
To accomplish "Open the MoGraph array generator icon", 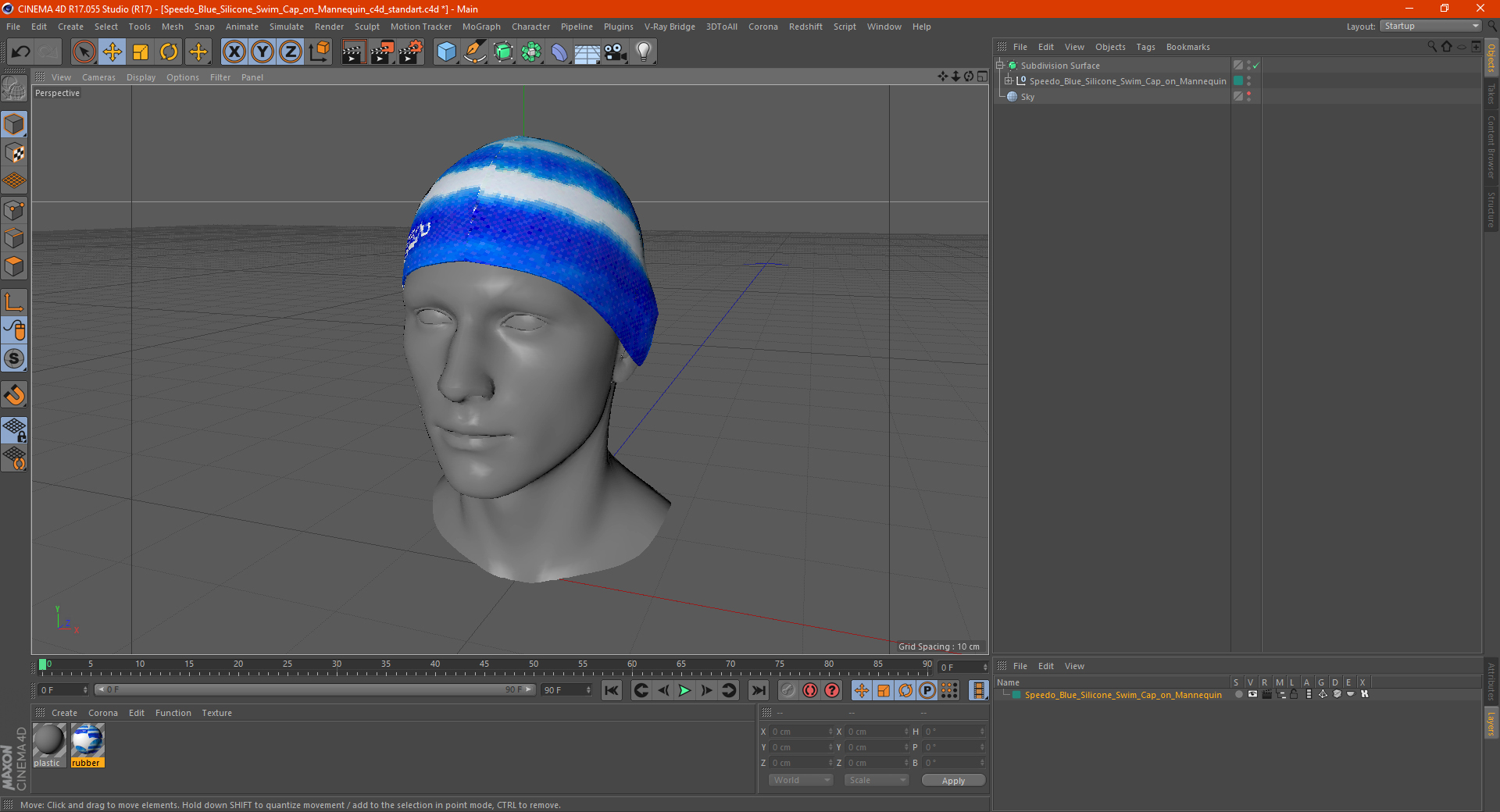I will pos(531,52).
